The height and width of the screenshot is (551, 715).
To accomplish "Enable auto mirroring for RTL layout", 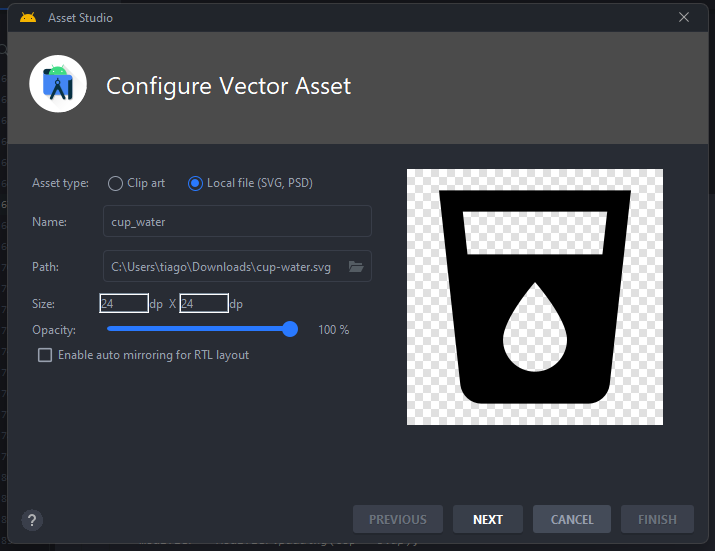I will coord(45,355).
